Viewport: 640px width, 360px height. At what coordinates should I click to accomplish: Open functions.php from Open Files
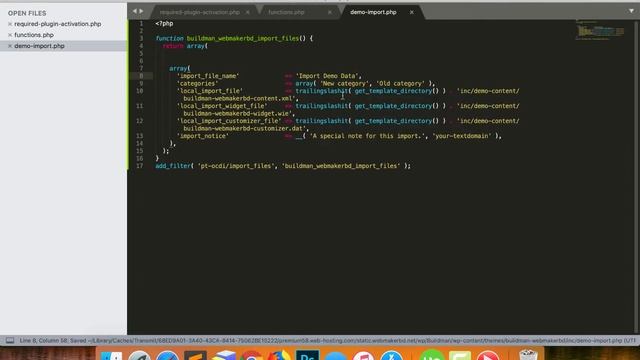click(34, 35)
